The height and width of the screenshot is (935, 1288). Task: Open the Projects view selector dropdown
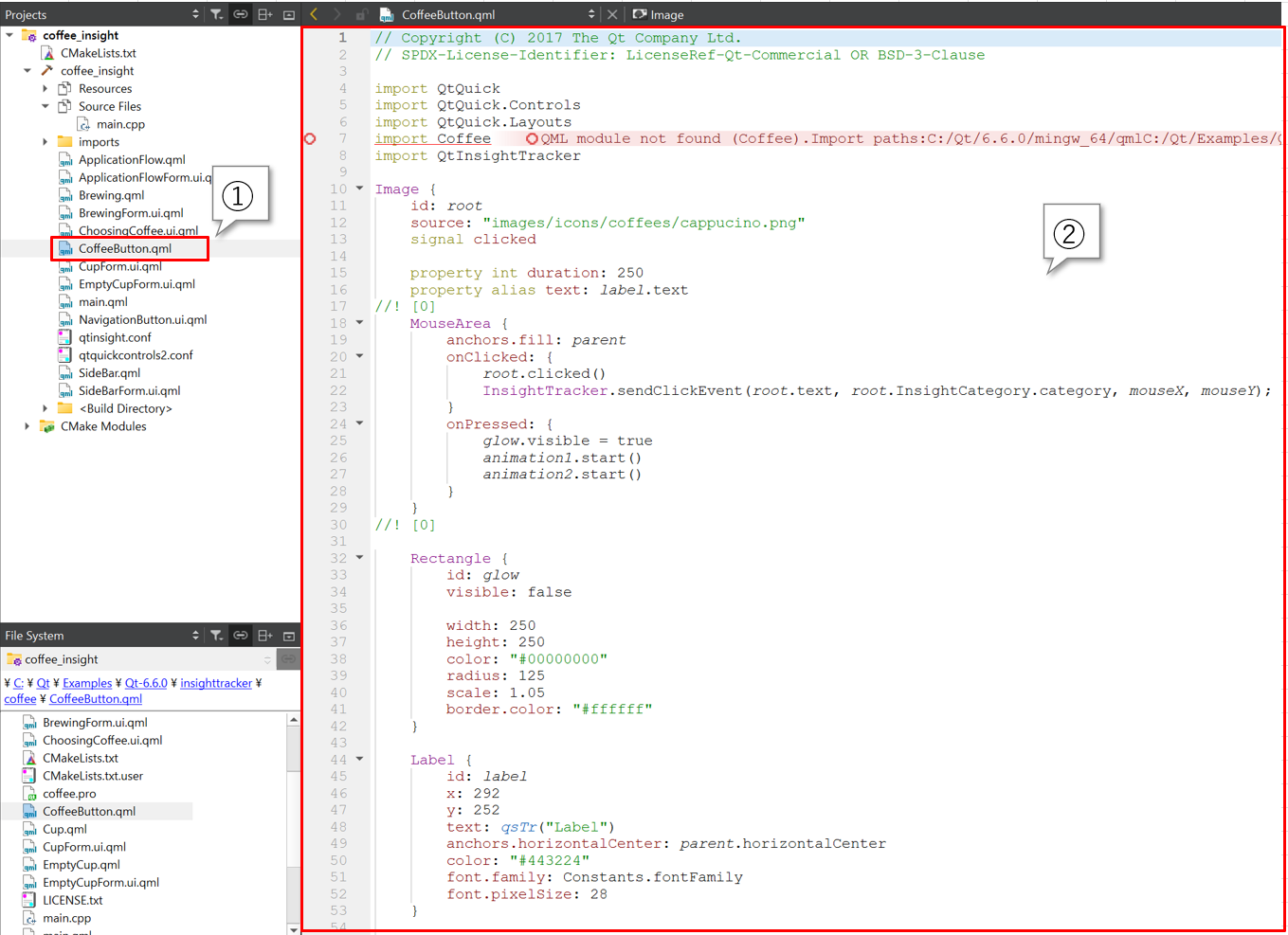195,14
